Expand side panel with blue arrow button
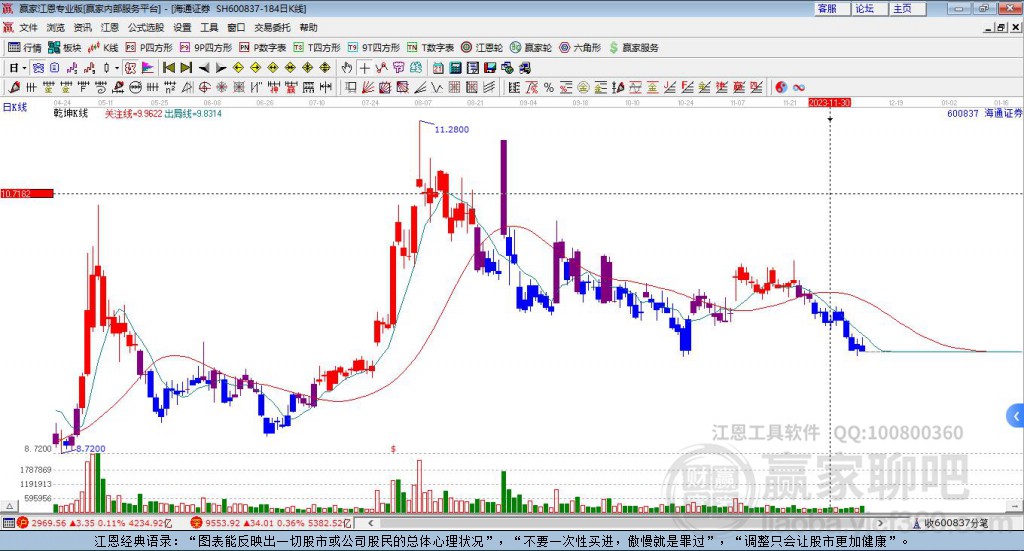1024x551 pixels. tap(1016, 417)
